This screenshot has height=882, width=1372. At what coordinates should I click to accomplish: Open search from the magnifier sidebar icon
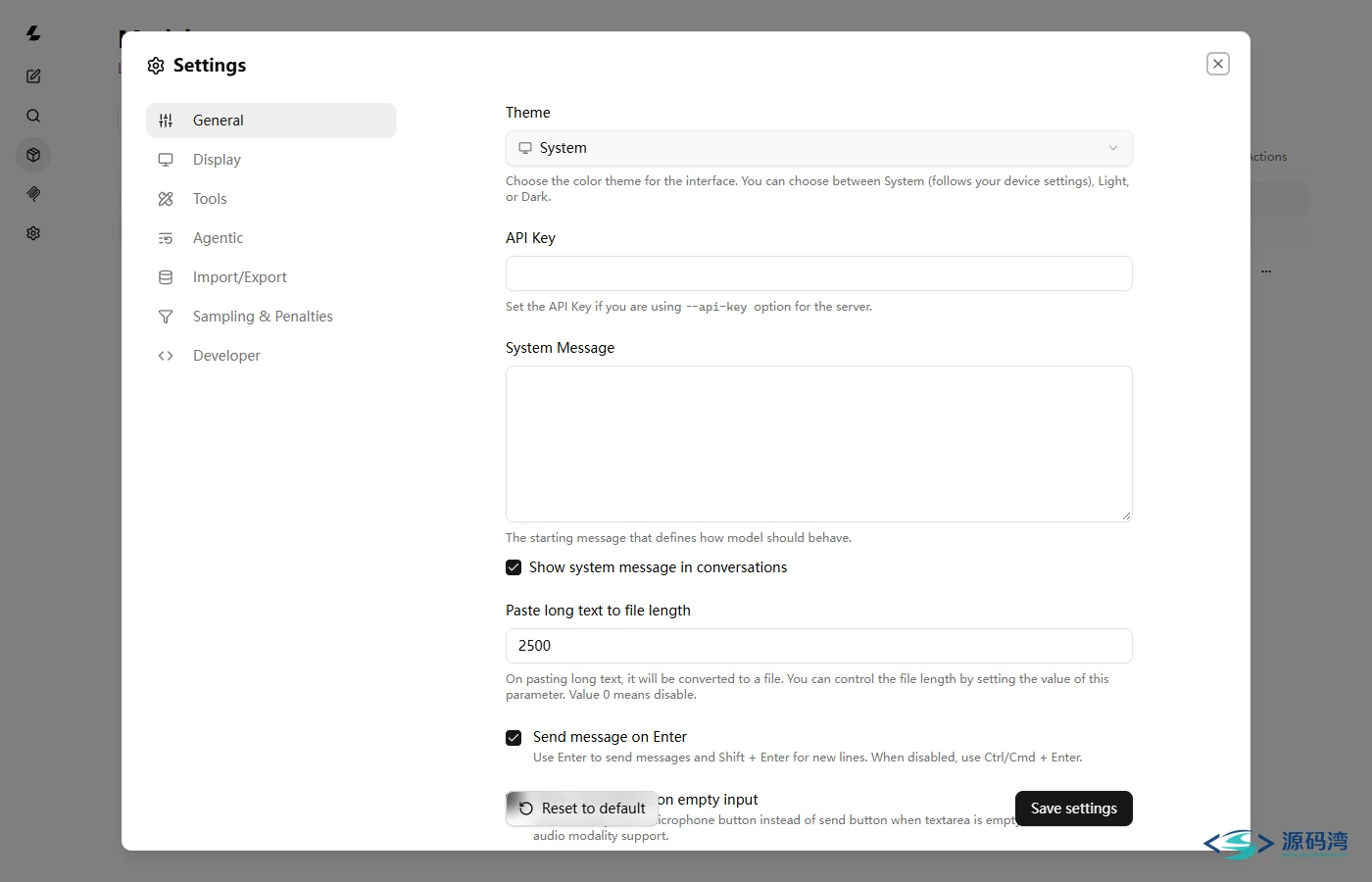click(33, 116)
